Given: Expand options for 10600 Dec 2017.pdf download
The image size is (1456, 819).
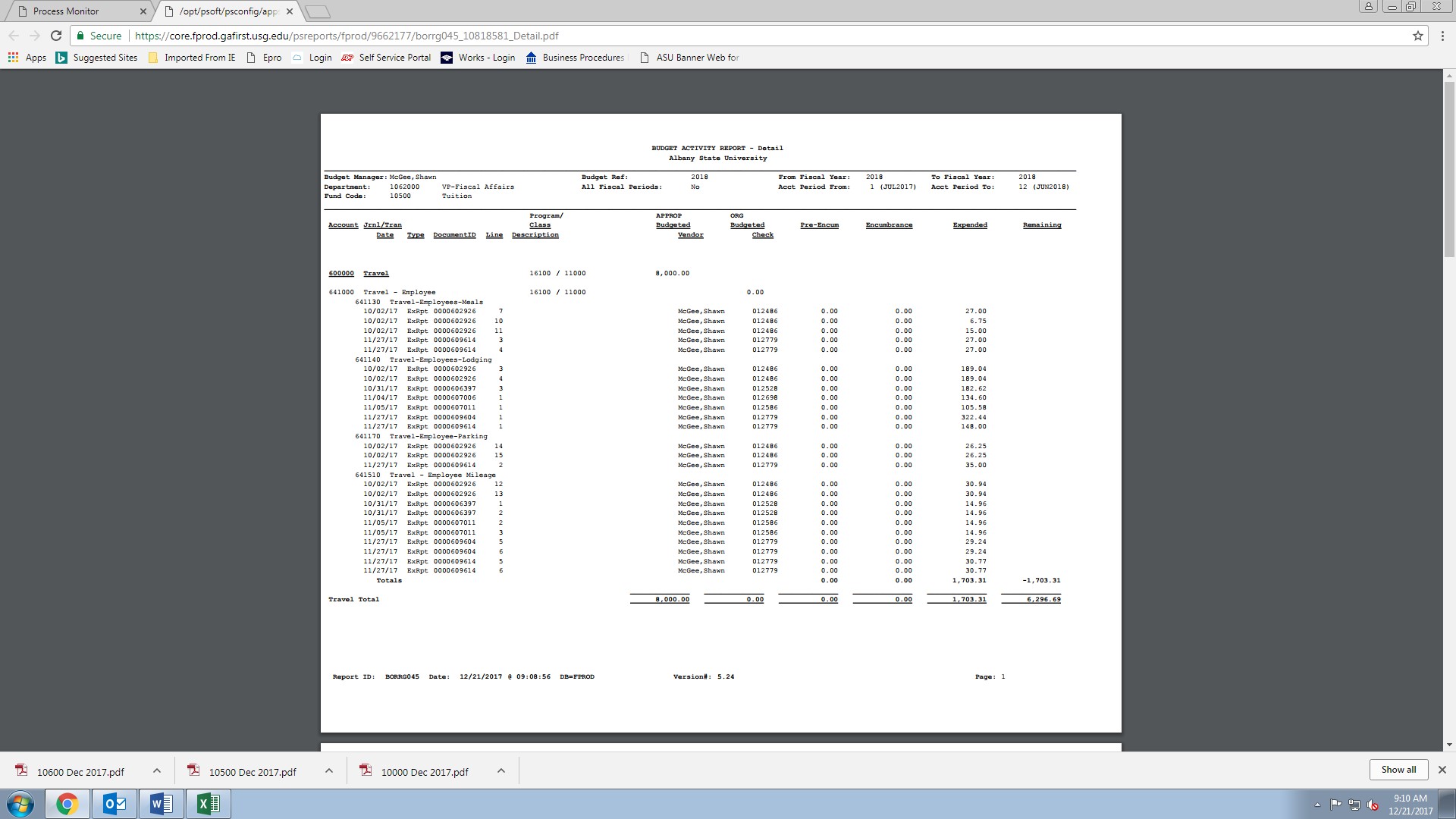Looking at the screenshot, I should [x=156, y=771].
